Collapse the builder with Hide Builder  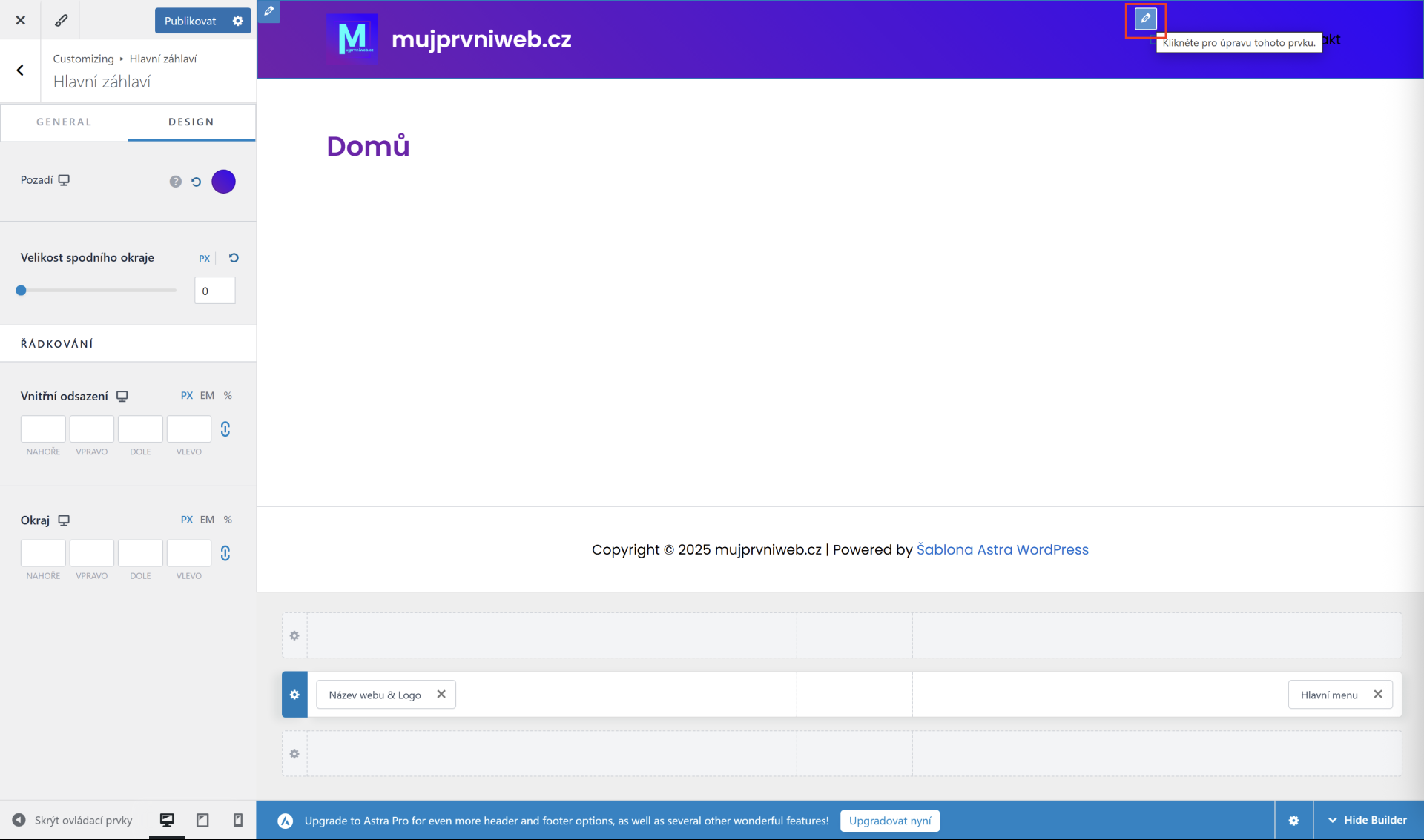coord(1368,820)
